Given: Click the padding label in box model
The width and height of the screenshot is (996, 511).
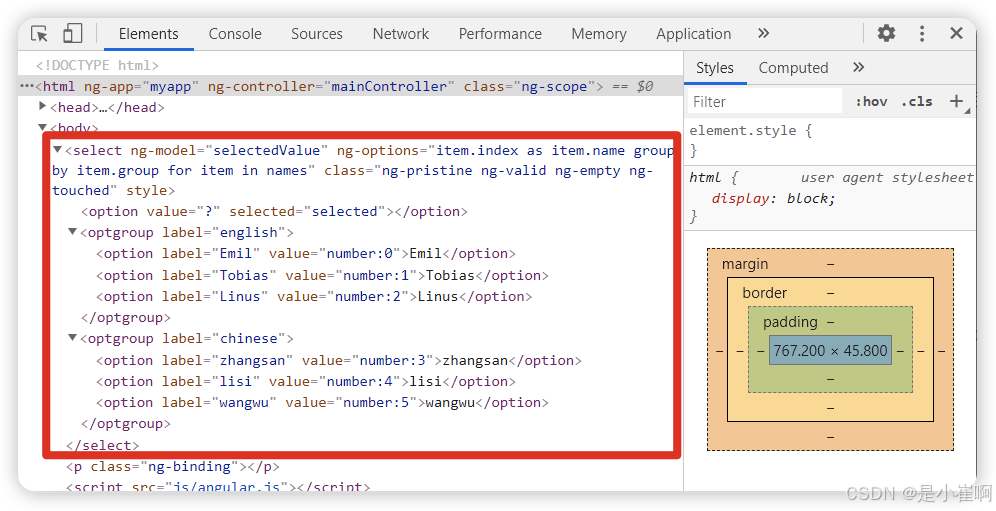Looking at the screenshot, I should tap(790, 322).
